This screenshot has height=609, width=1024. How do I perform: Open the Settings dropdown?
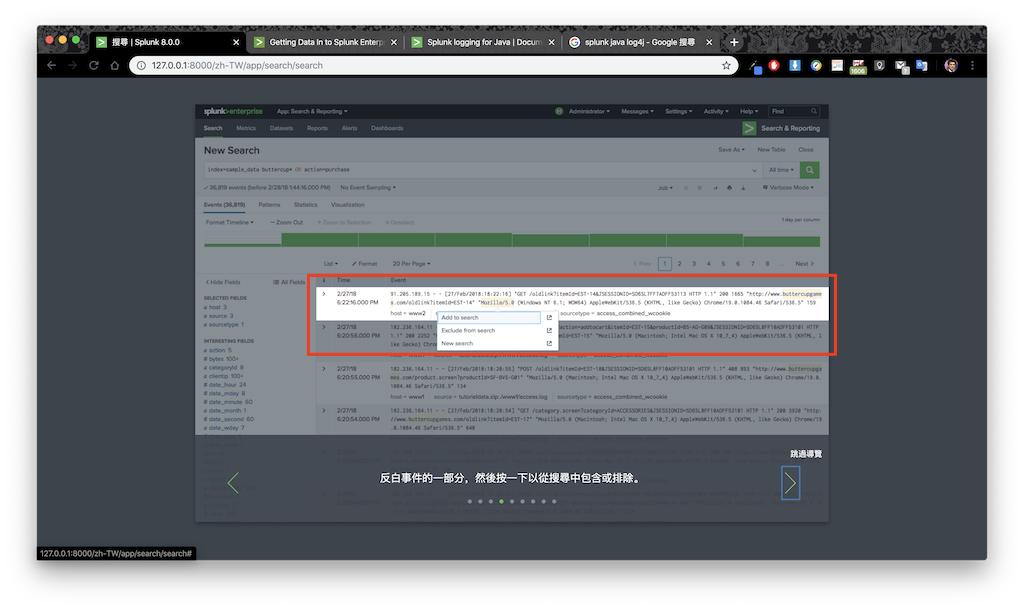679,112
